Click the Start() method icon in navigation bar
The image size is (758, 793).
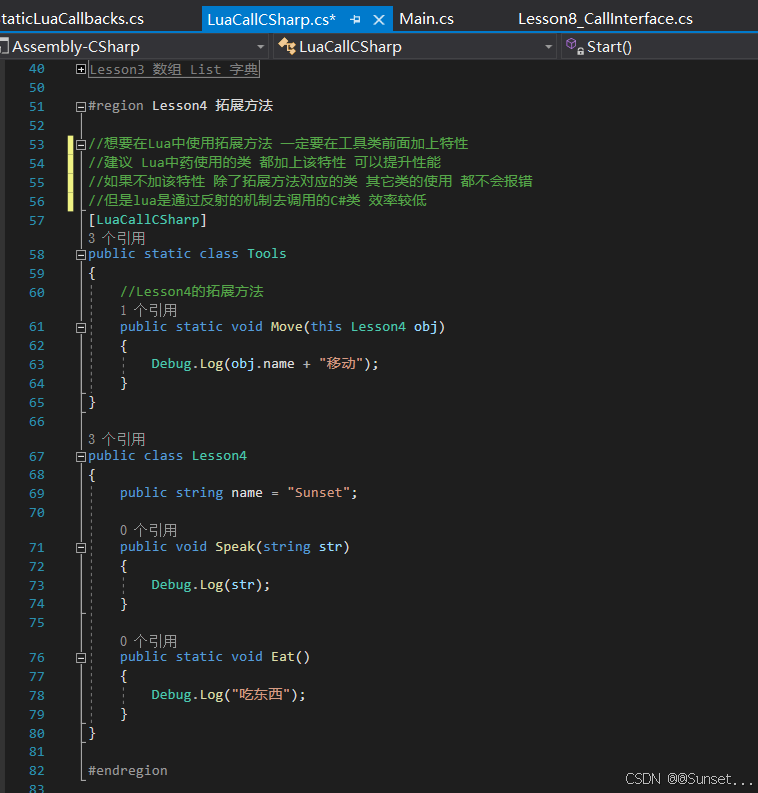coord(574,46)
